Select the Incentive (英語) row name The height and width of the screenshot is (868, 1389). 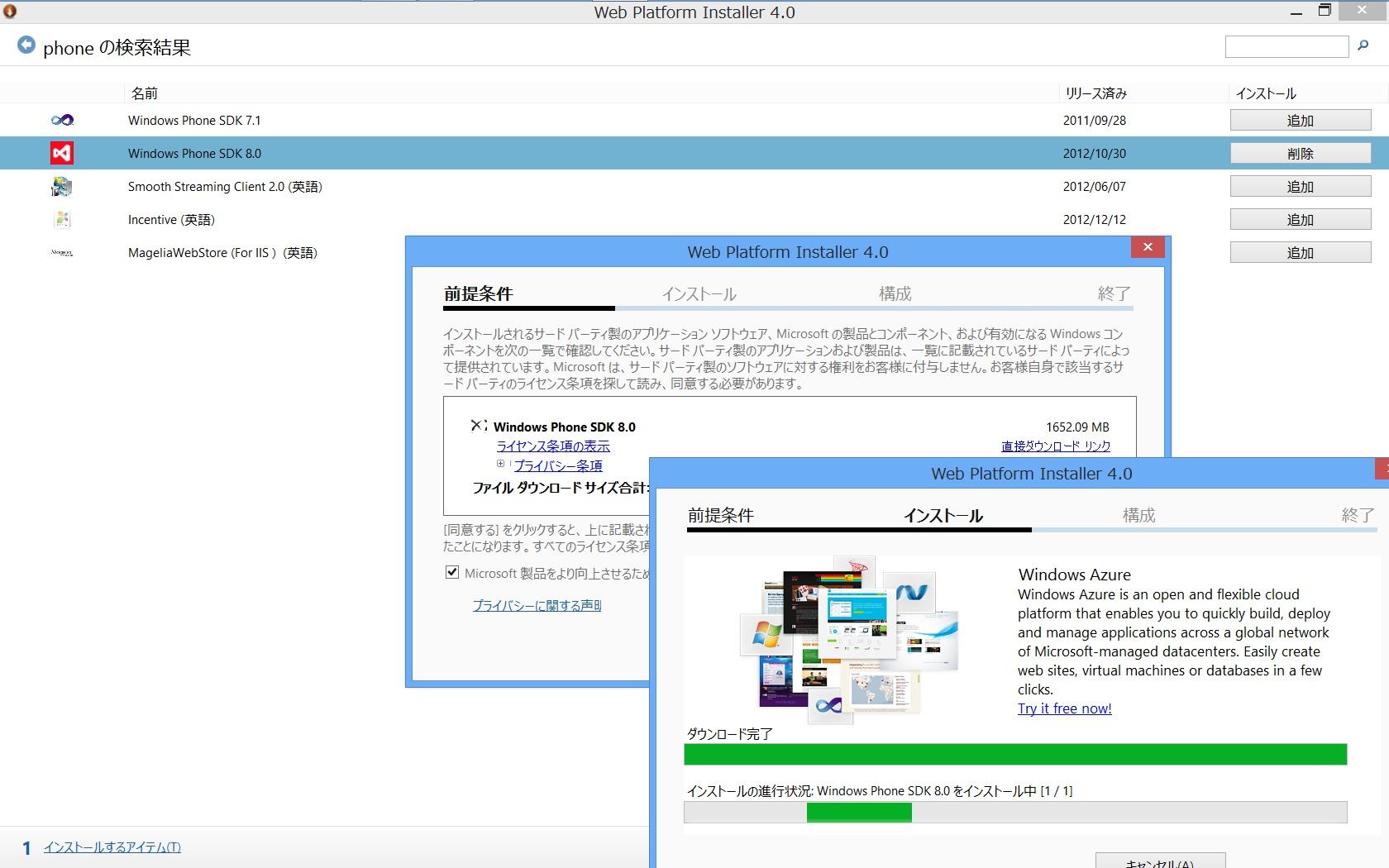[171, 220]
